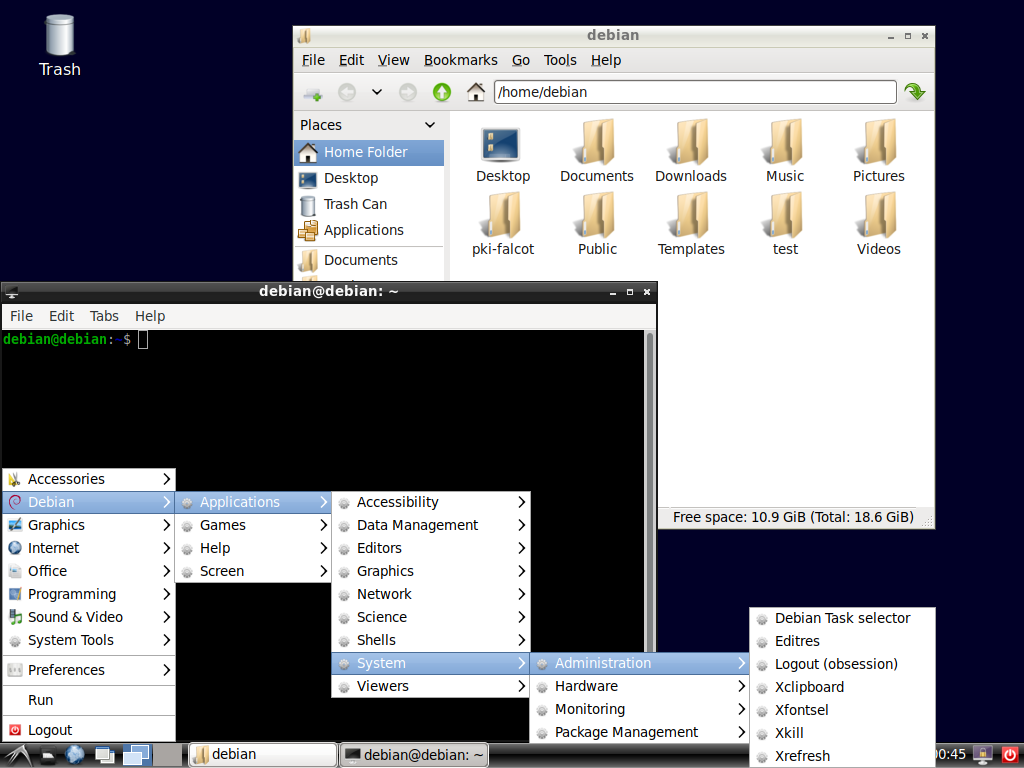Click the refresh arrow in the address bar
The width and height of the screenshot is (1024, 768).
coord(914,91)
